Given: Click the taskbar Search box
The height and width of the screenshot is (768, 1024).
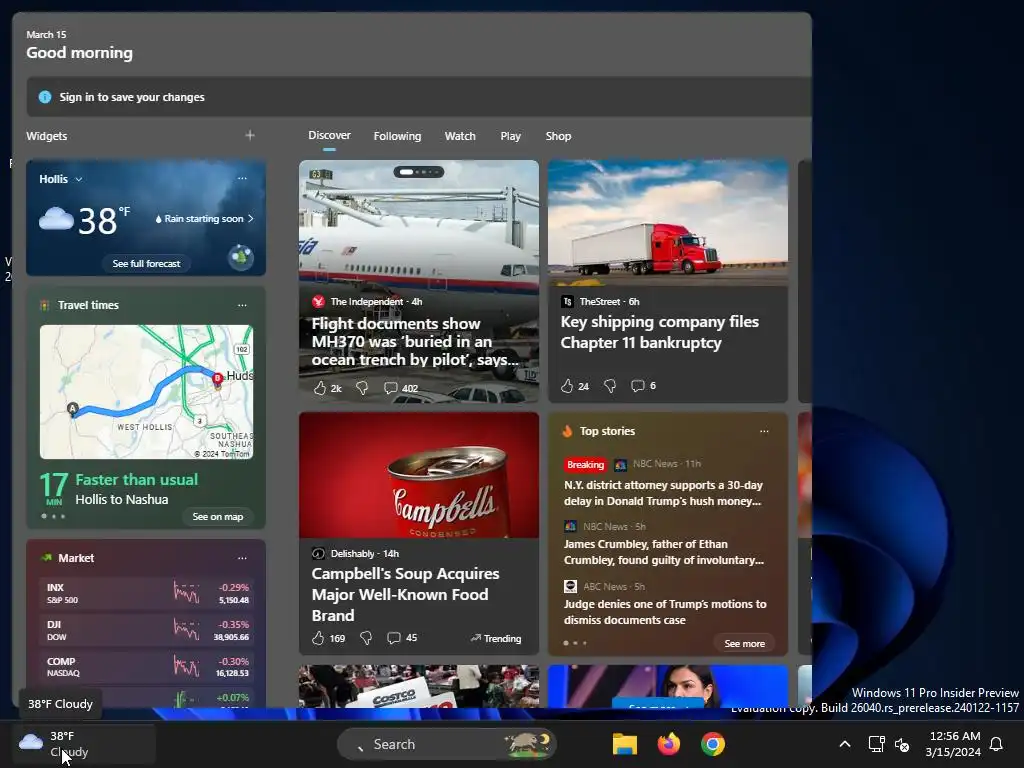Looking at the screenshot, I should 447,744.
